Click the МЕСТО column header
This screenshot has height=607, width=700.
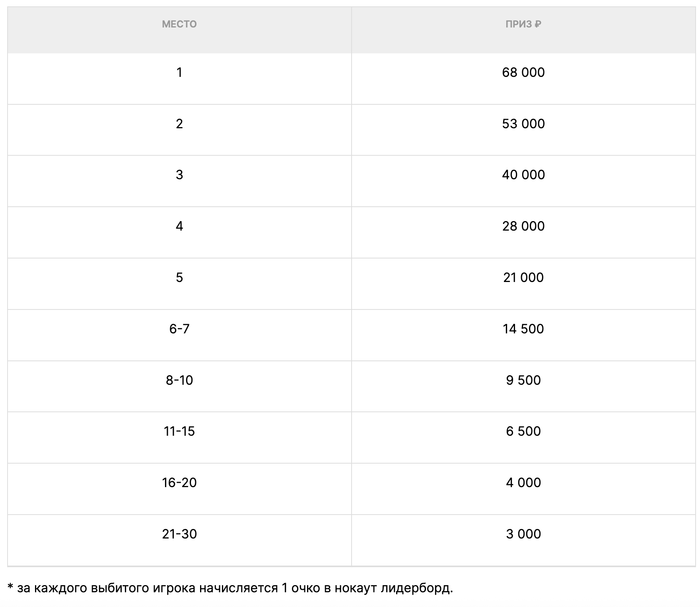click(179, 24)
